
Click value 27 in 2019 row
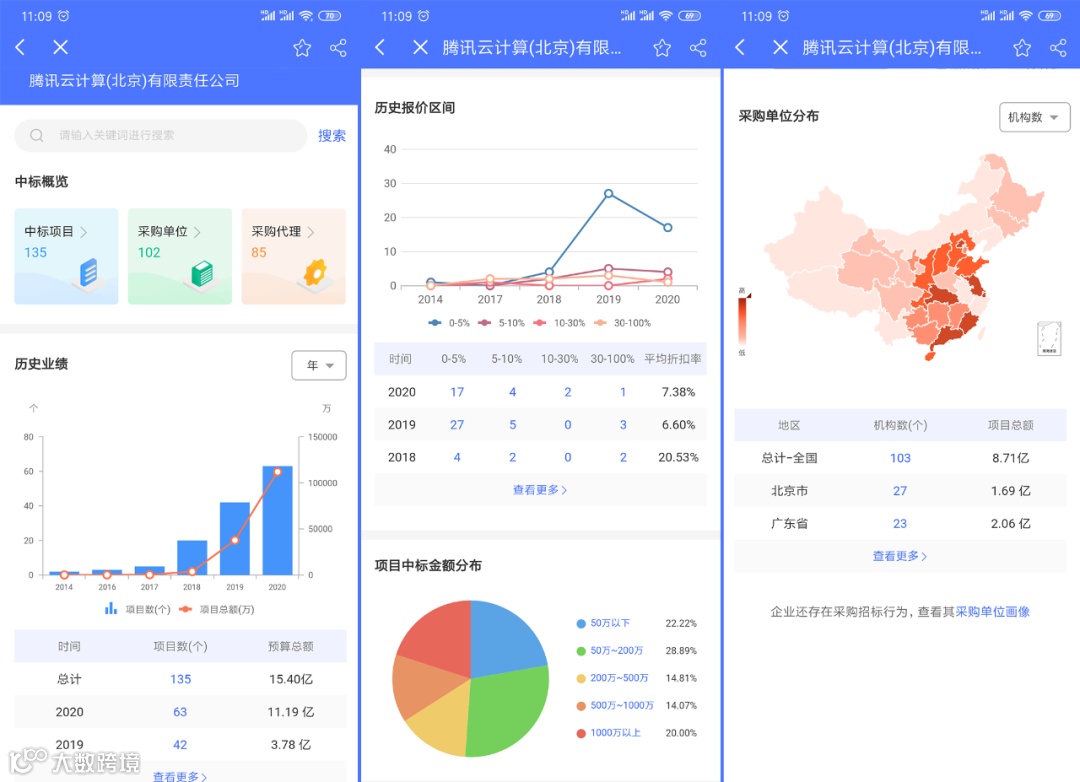point(457,425)
